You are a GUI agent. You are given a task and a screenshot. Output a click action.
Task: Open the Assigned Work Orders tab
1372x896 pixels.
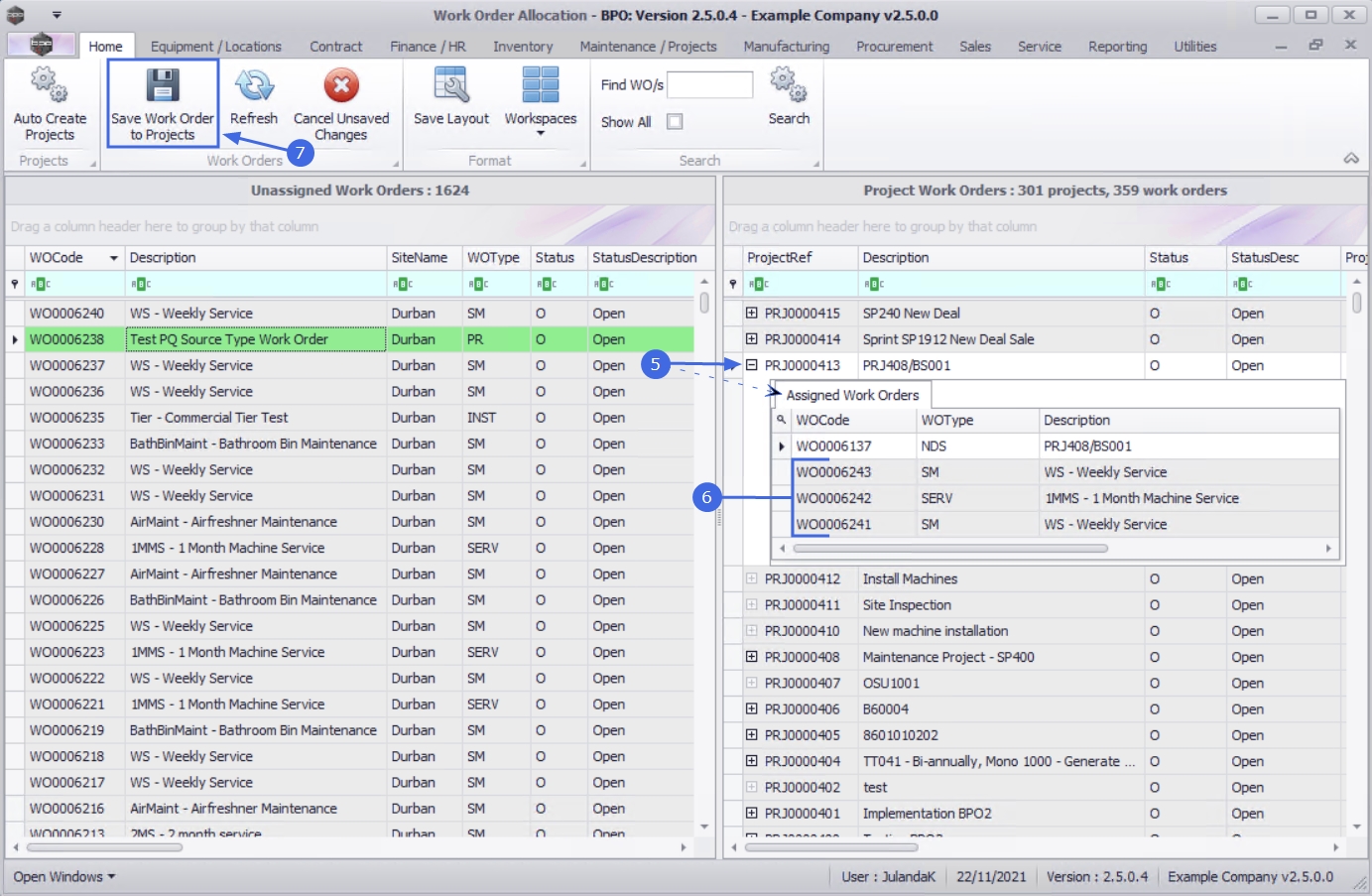coord(852,395)
